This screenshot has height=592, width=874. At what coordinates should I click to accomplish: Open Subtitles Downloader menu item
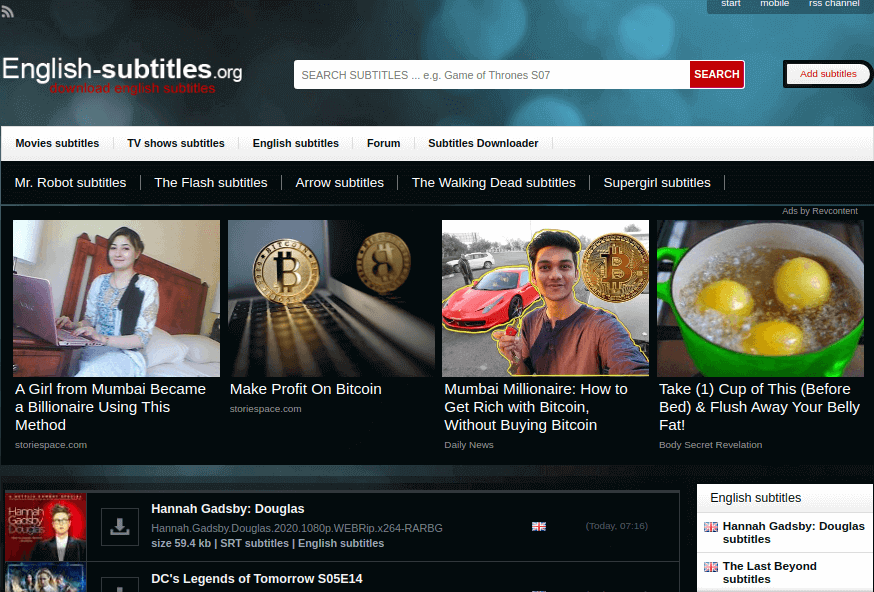(x=483, y=143)
